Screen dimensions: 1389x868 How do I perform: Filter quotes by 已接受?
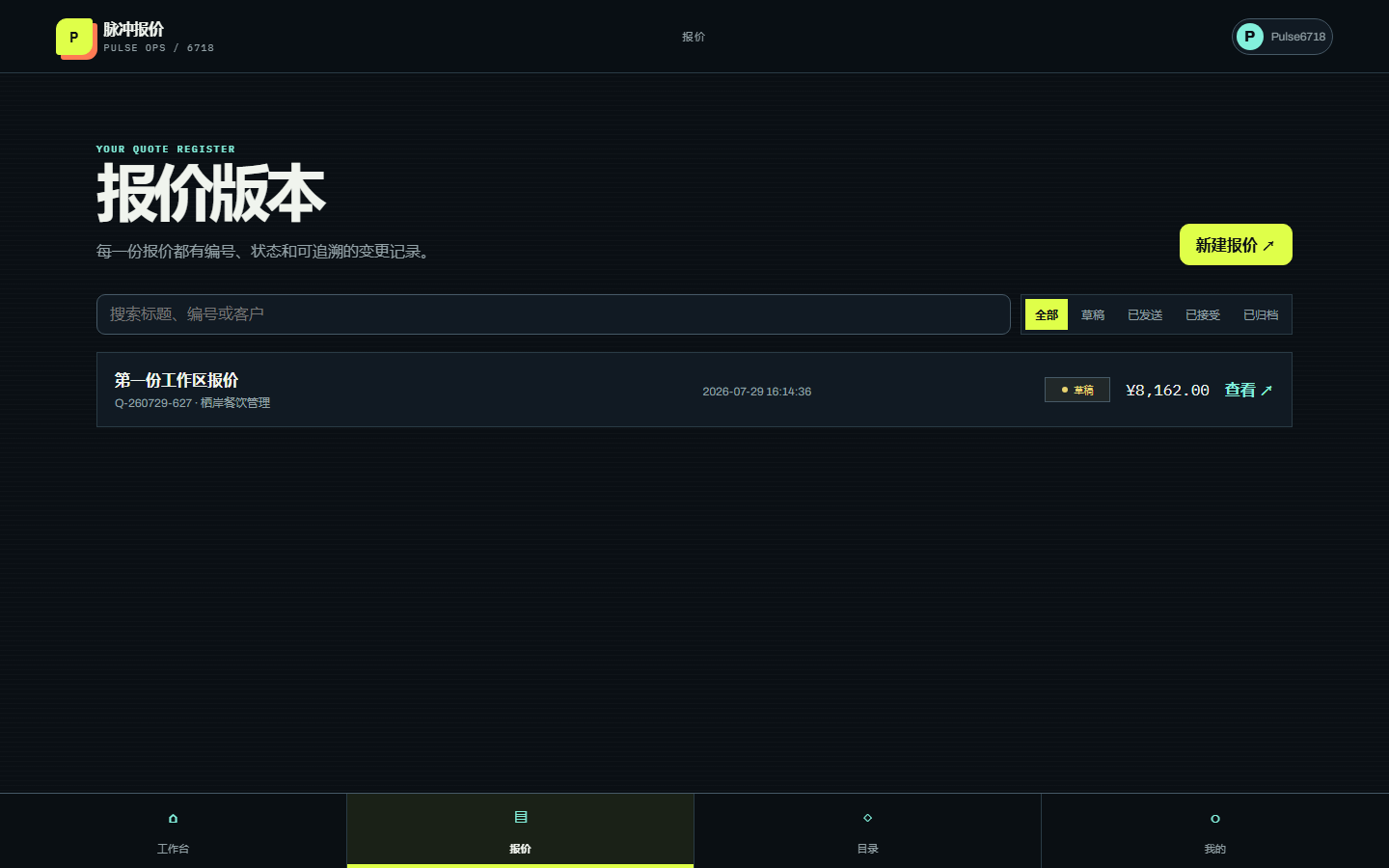coord(1203,315)
